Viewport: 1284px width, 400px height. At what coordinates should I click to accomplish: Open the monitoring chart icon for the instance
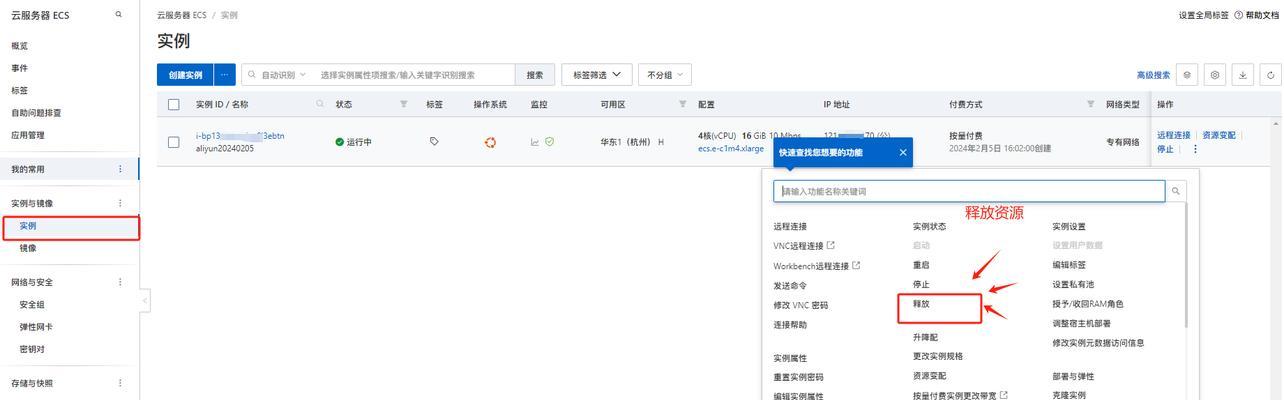[535, 142]
